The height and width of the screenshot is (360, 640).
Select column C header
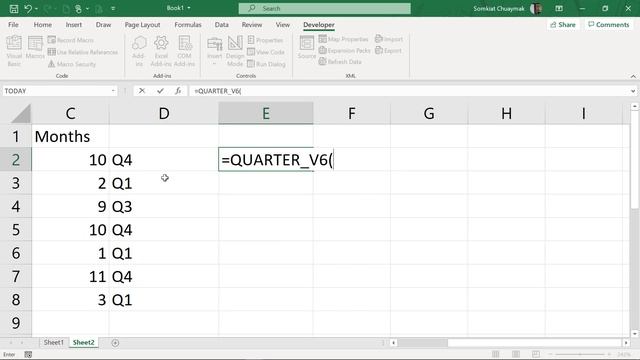[x=70, y=113]
